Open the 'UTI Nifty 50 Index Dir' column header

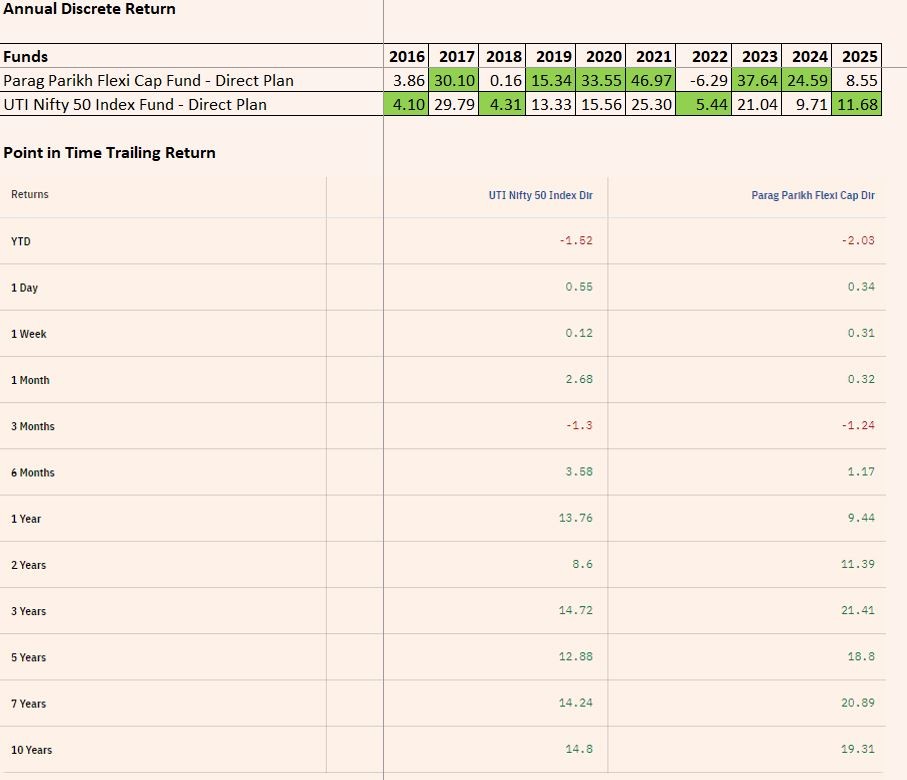pyautogui.click(x=540, y=195)
